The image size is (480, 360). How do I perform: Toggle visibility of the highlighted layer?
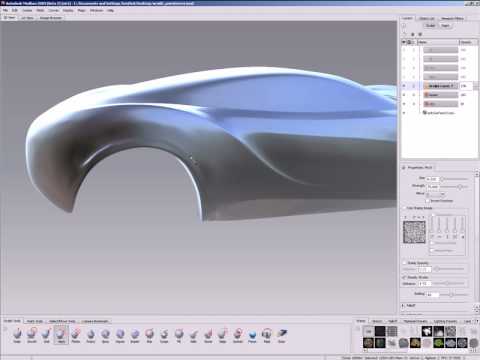pyautogui.click(x=404, y=86)
